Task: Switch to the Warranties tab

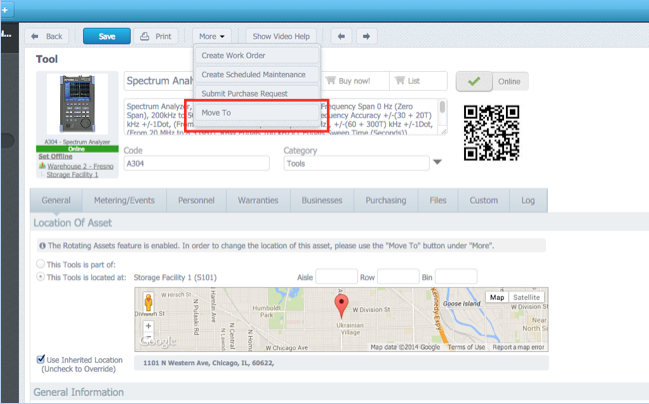Action: click(258, 200)
